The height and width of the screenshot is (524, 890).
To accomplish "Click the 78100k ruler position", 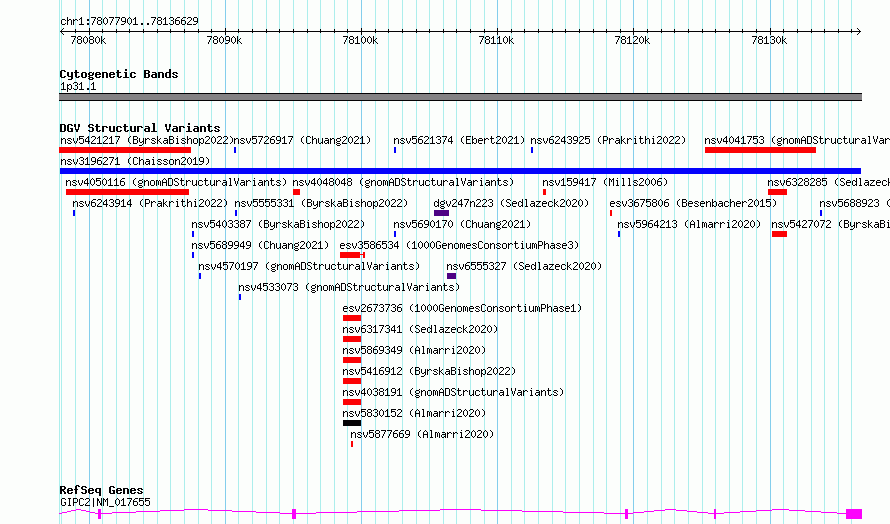I will 360,40.
